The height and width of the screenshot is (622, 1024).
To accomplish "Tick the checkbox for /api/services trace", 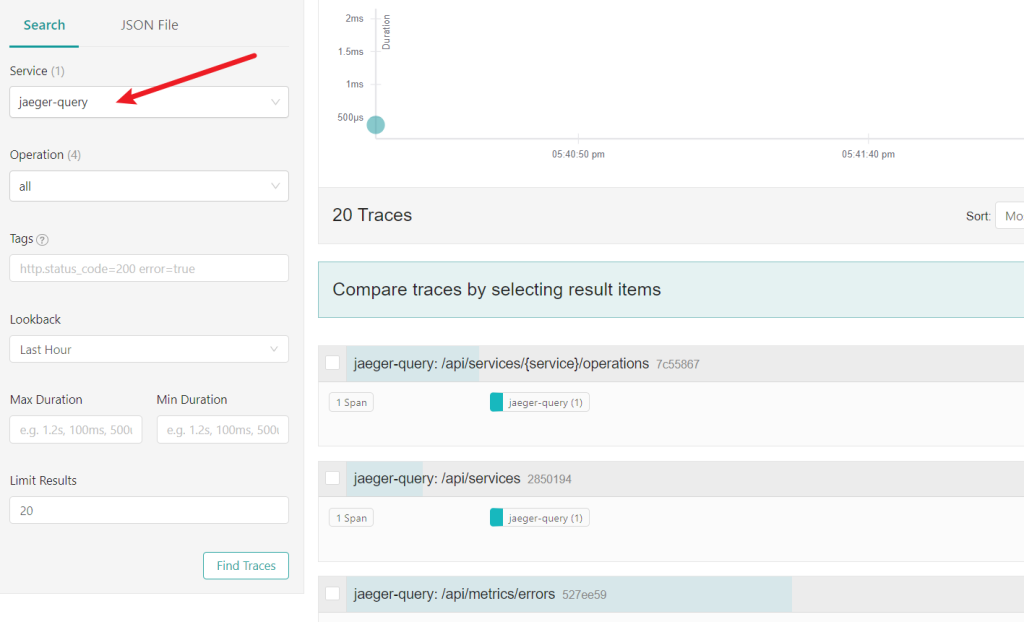I will pyautogui.click(x=333, y=478).
